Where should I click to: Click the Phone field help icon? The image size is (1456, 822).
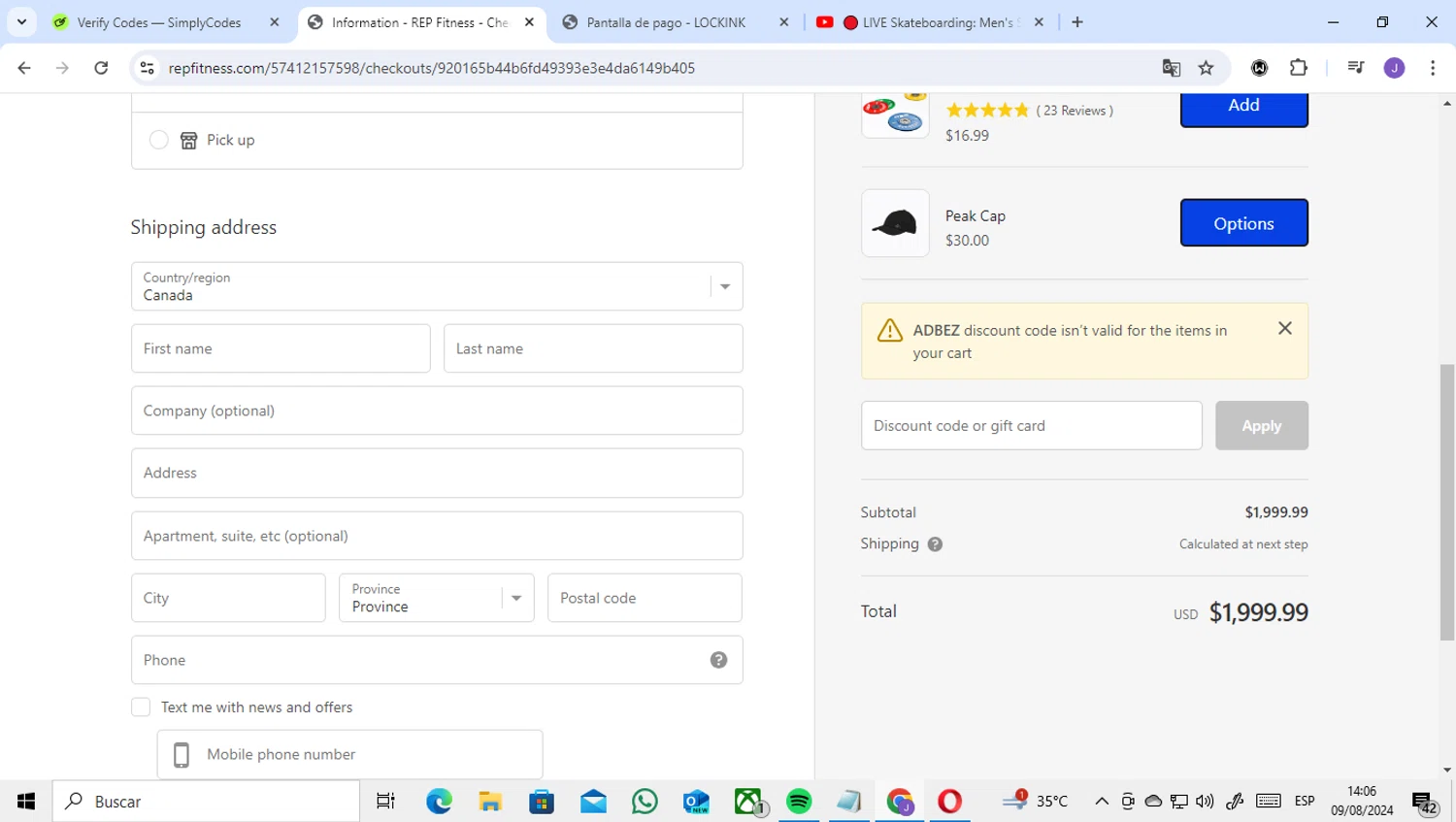click(718, 660)
